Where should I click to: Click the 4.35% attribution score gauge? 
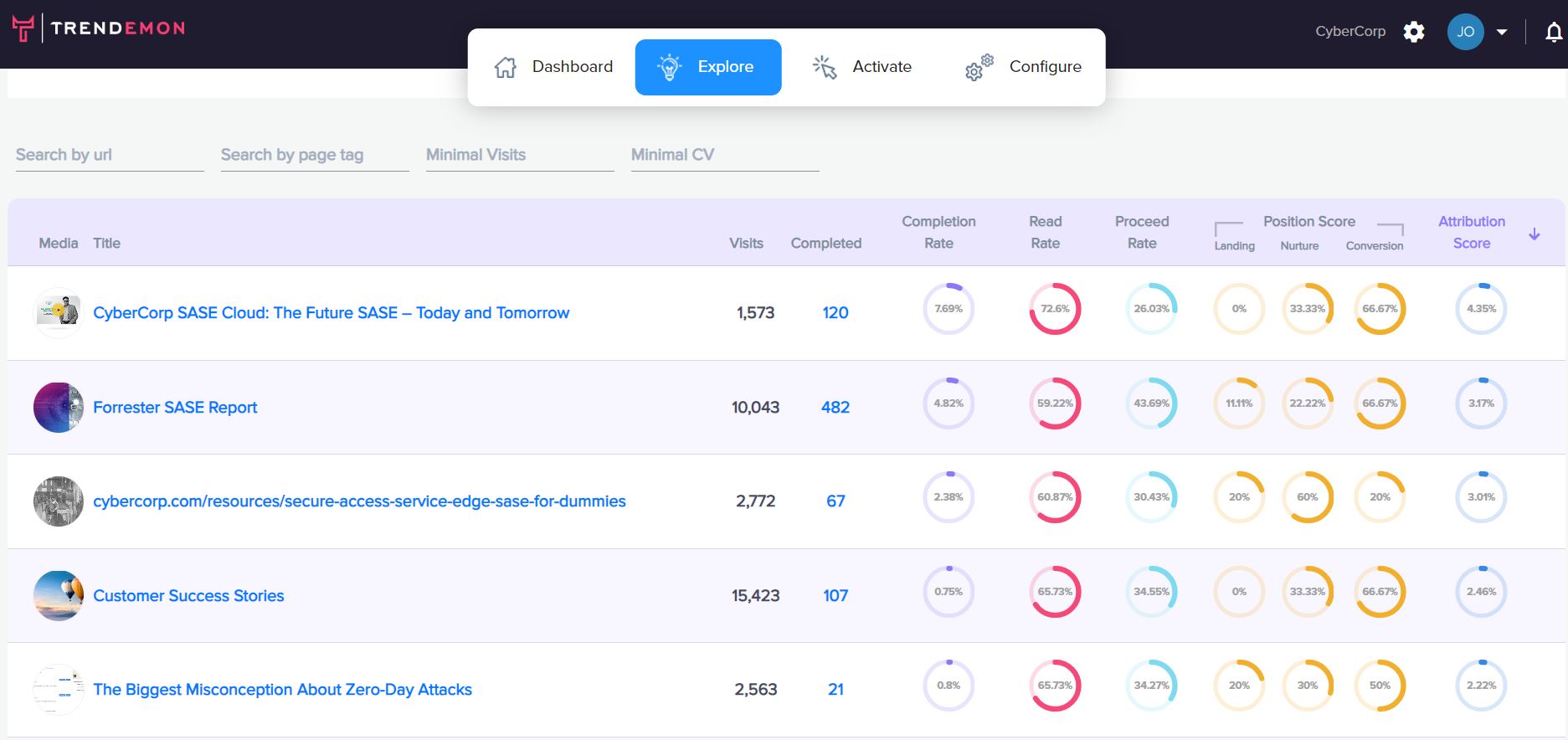tap(1481, 309)
